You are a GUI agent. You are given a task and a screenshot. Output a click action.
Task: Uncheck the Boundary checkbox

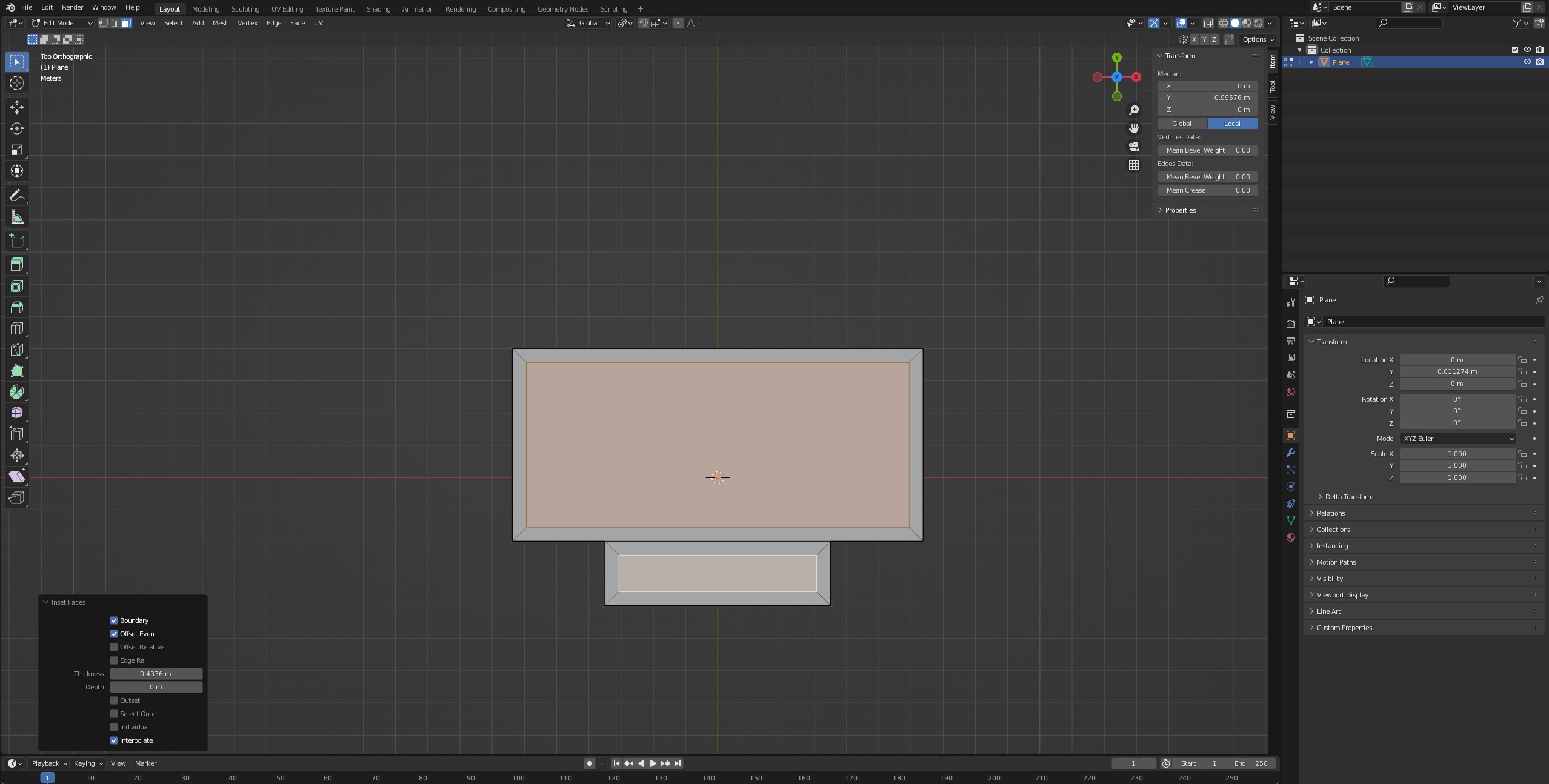pyautogui.click(x=114, y=620)
